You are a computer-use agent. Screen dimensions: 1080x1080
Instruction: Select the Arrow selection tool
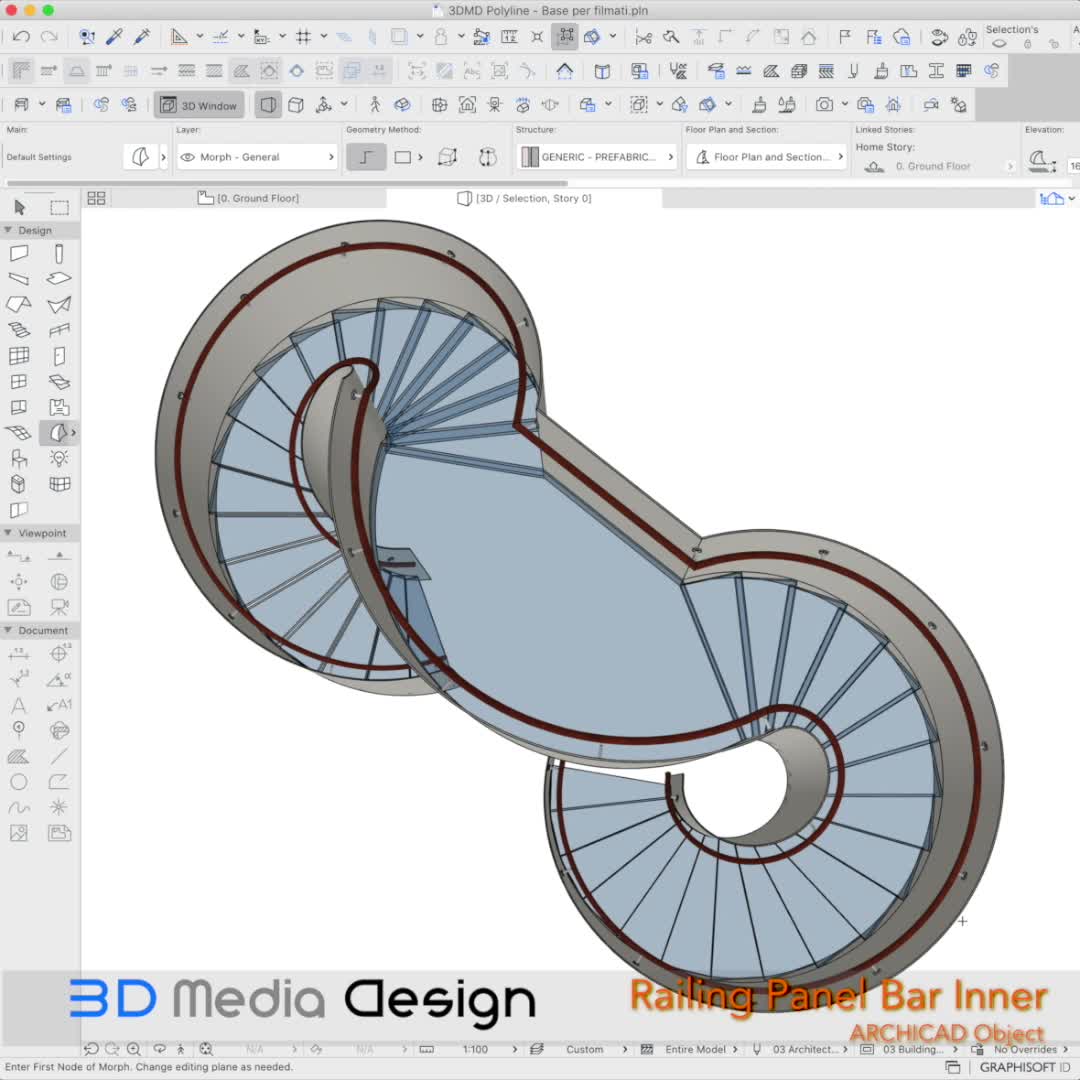(19, 207)
